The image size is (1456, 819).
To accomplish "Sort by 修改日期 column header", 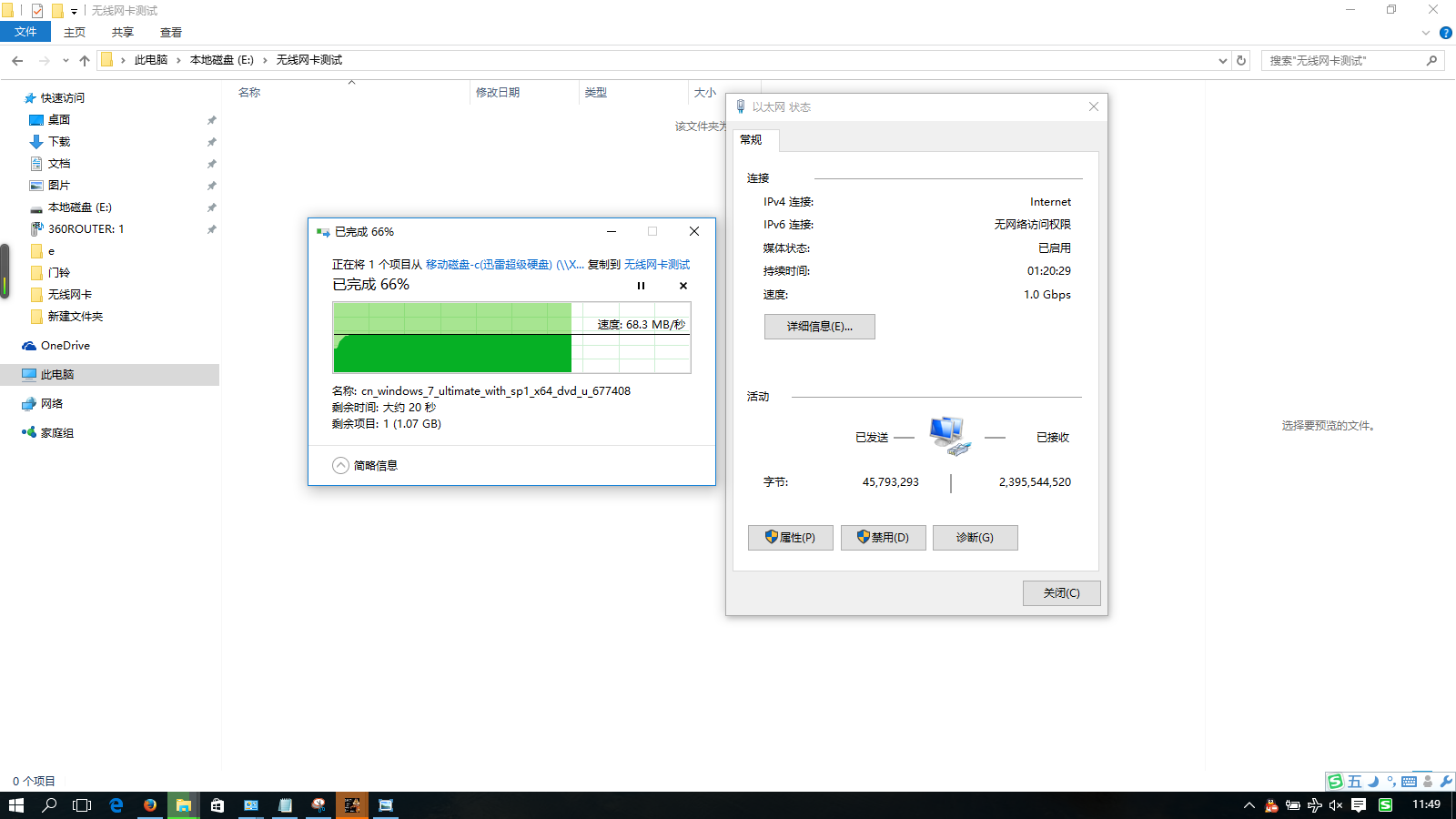I will click(x=498, y=93).
